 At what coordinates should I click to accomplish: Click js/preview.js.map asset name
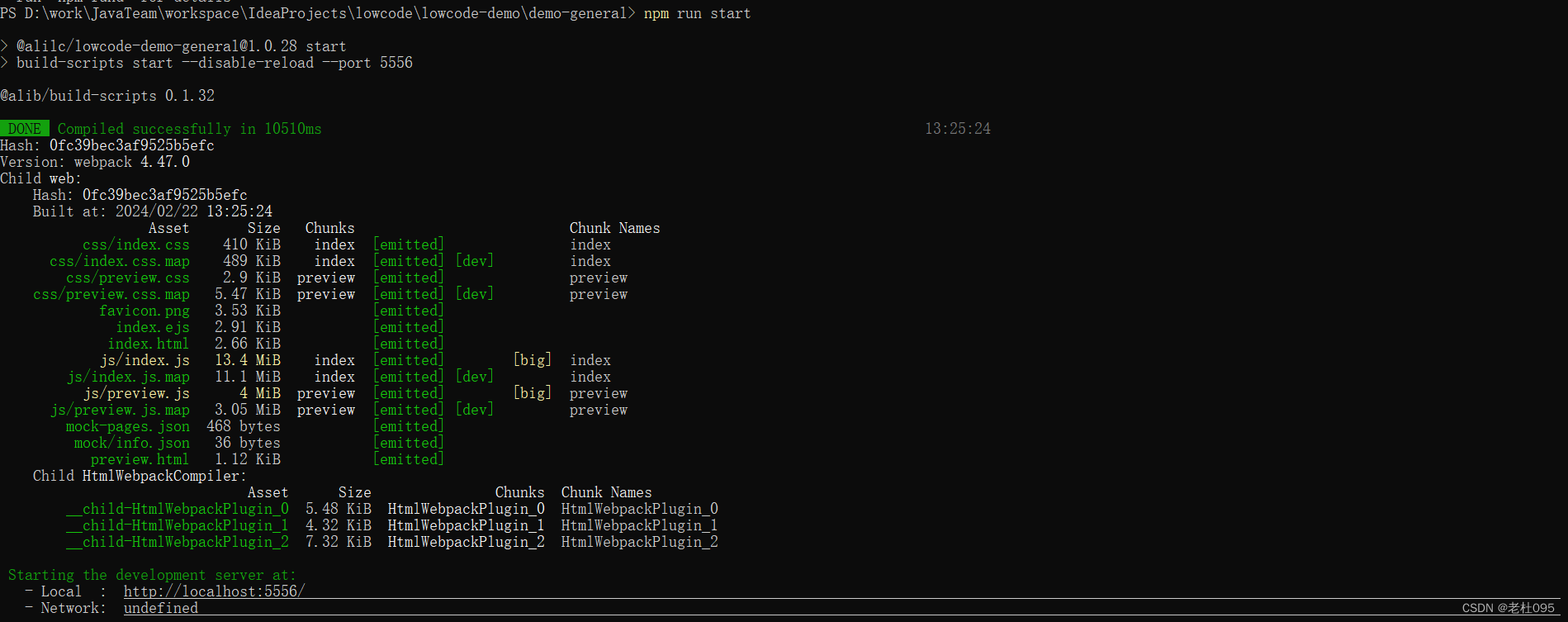119,410
